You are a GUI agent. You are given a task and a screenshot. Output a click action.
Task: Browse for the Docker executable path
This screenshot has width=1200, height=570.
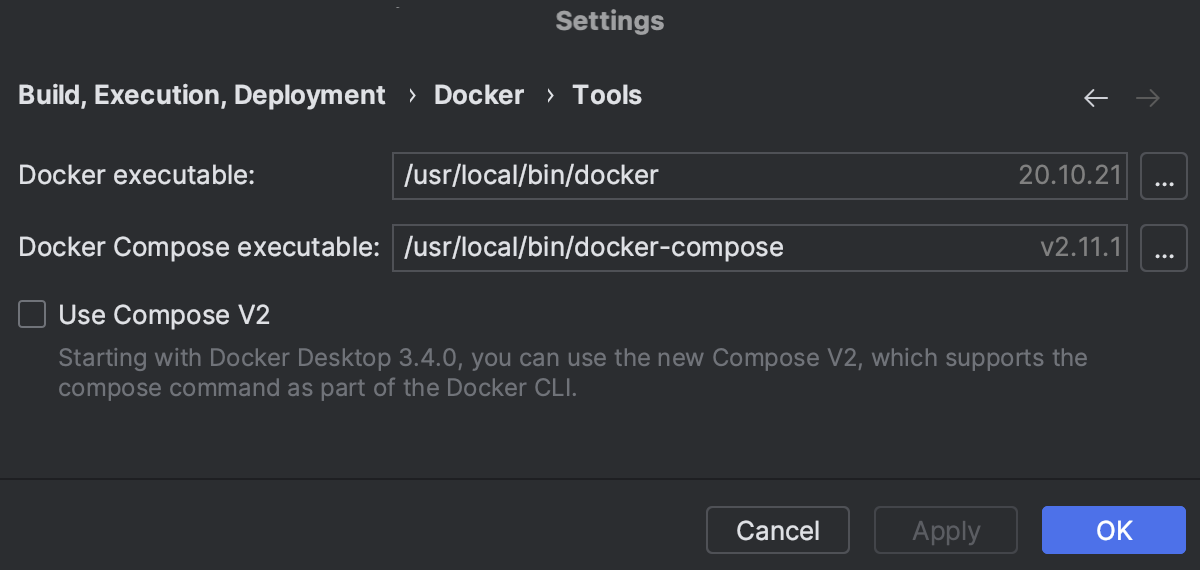1163,177
